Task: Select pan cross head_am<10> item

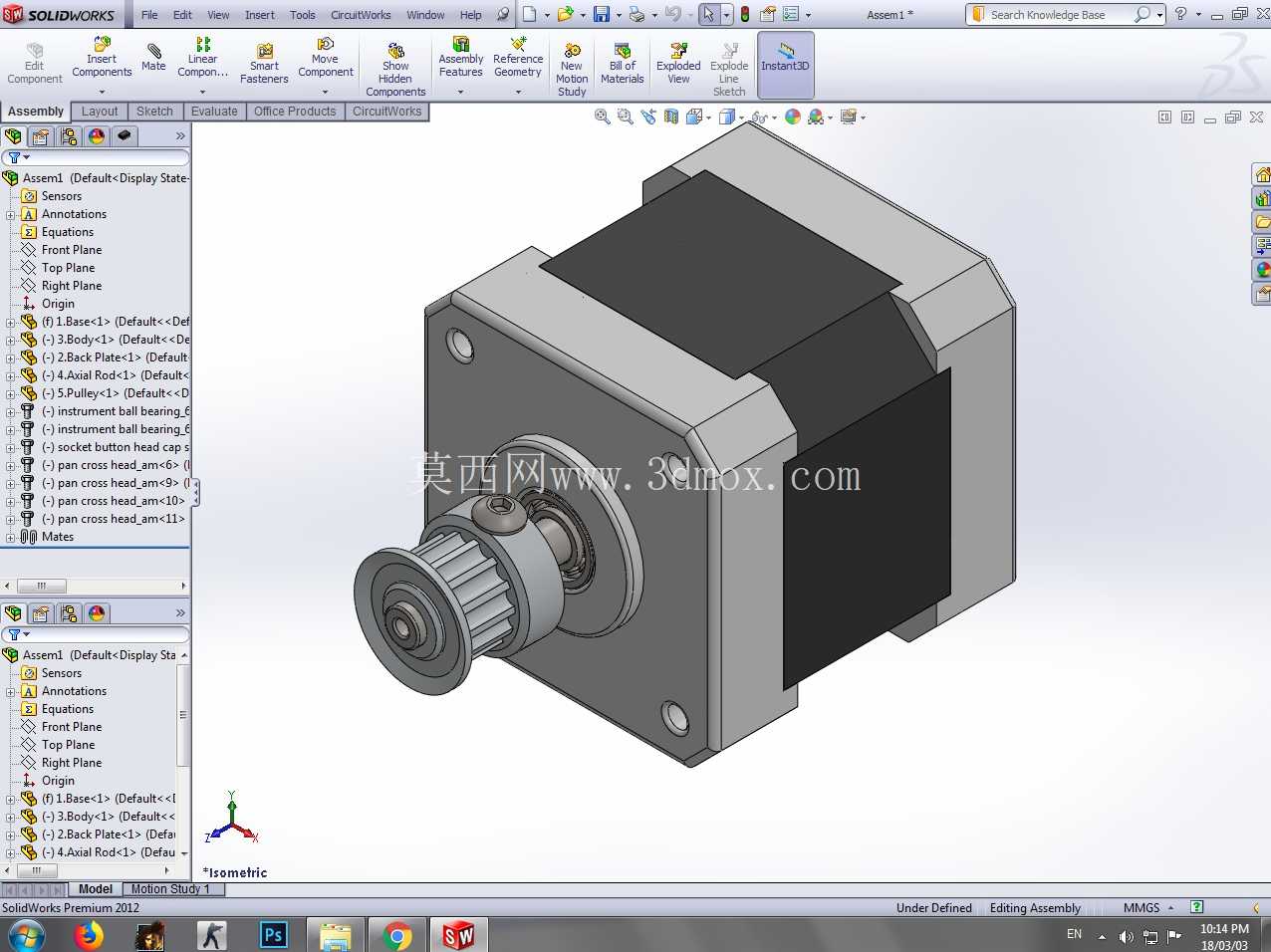Action: (x=113, y=501)
